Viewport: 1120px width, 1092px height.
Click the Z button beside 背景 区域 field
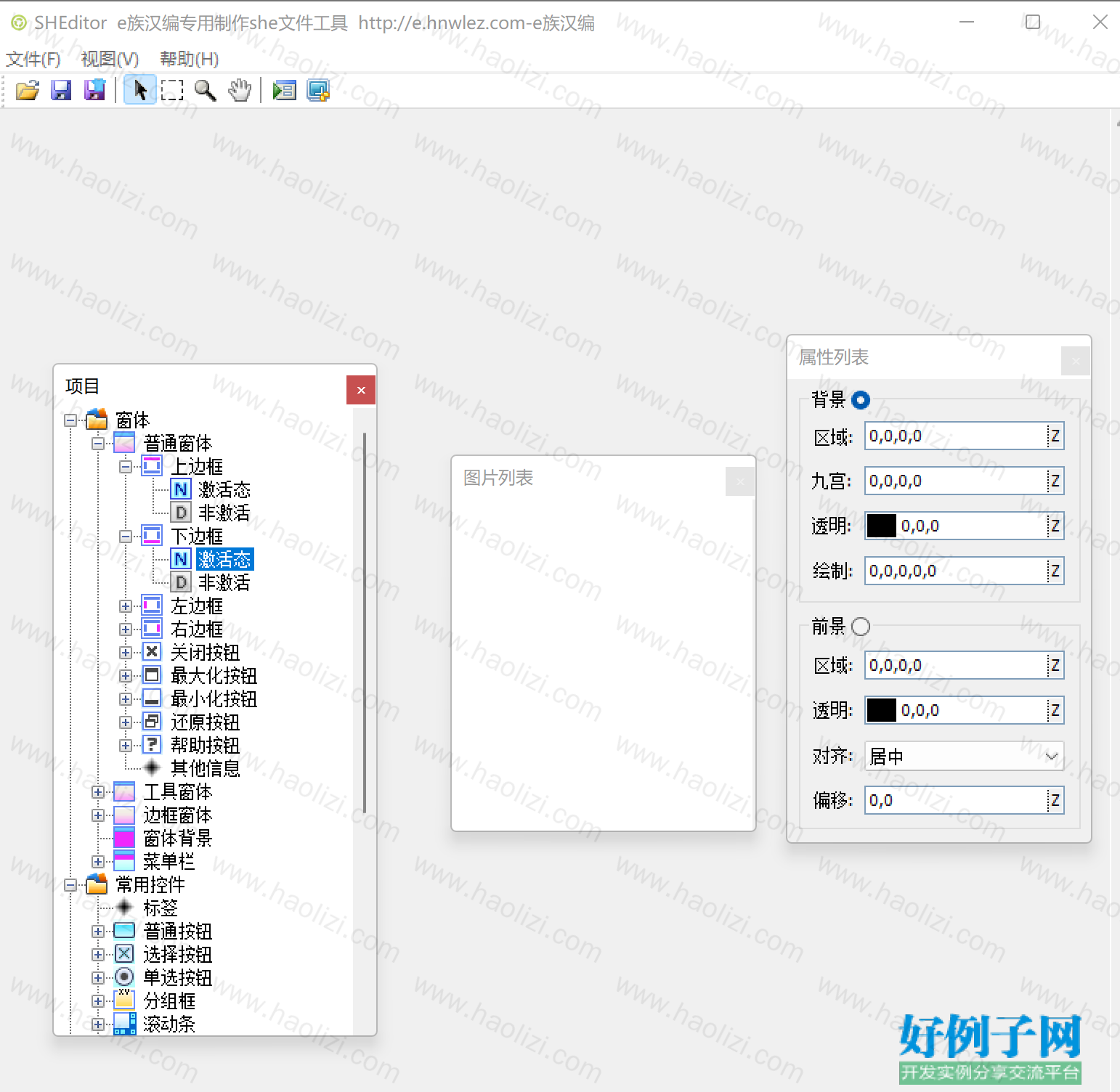pyautogui.click(x=1055, y=436)
